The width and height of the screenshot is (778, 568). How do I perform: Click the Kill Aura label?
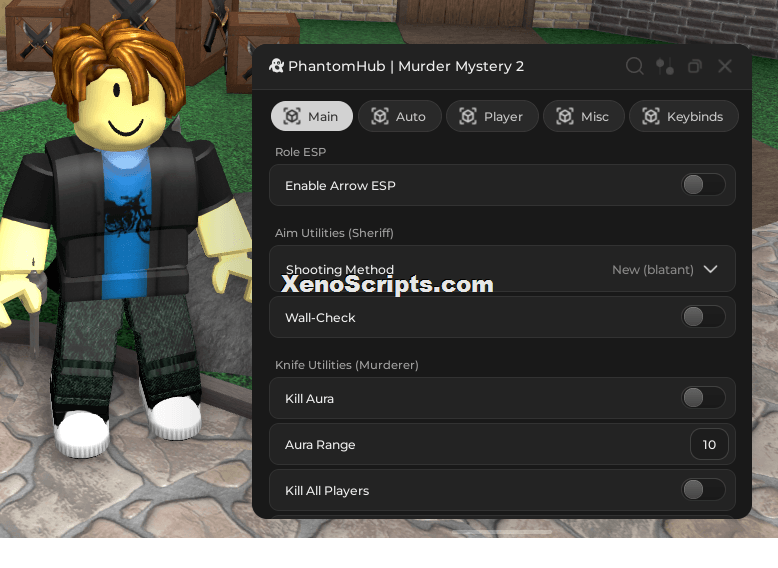click(309, 399)
